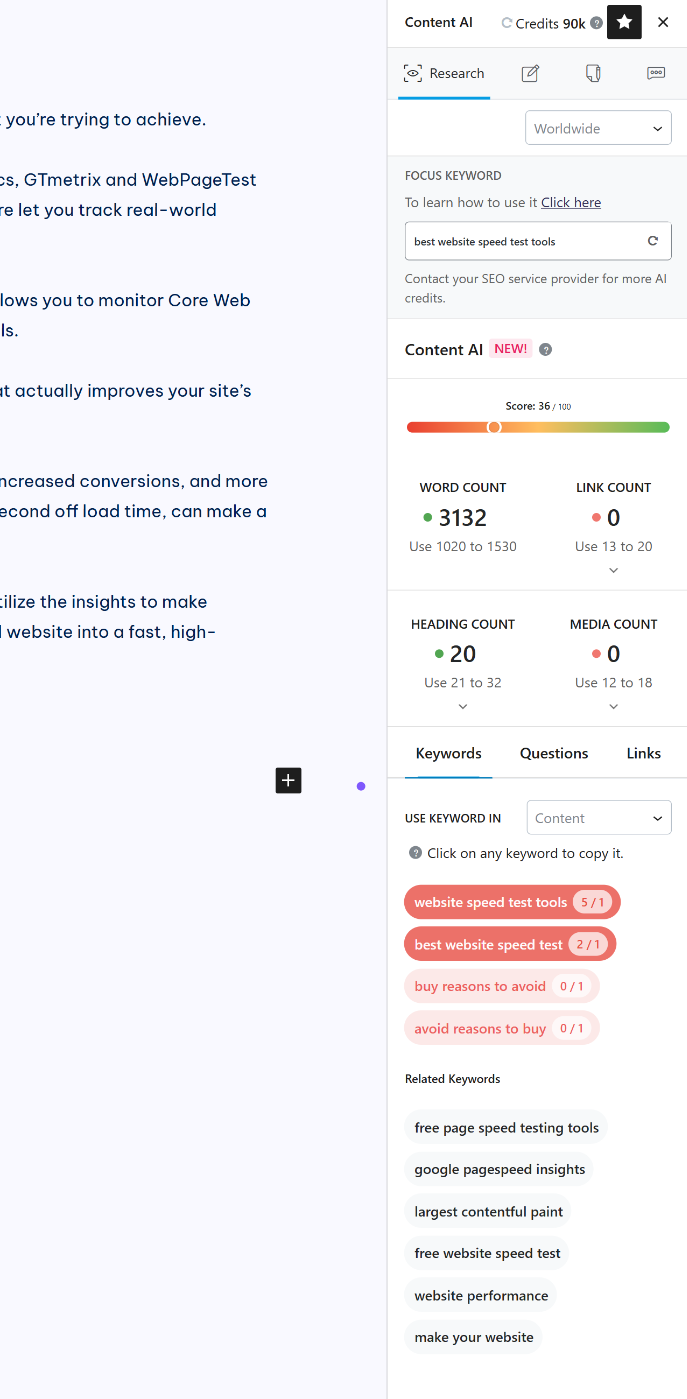
Task: Click the focus keyword input field
Action: 520,240
